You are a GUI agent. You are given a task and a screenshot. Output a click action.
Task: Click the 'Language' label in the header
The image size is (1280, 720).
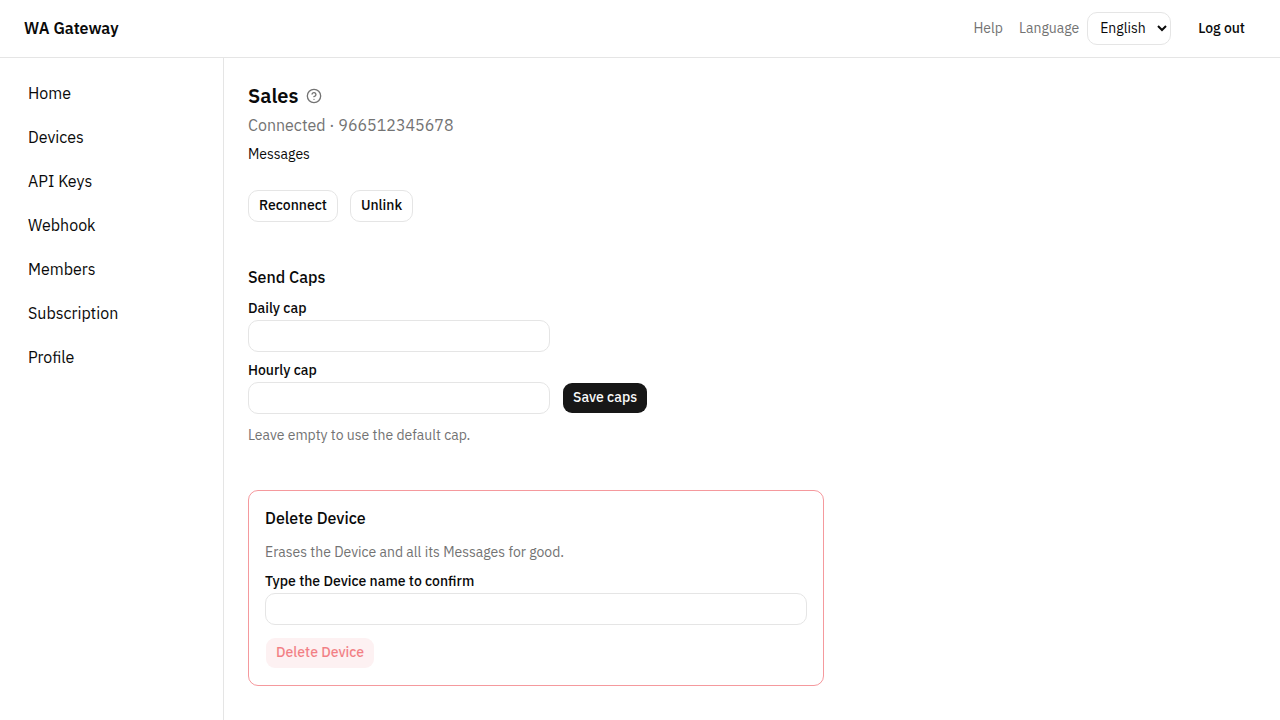click(x=1049, y=28)
